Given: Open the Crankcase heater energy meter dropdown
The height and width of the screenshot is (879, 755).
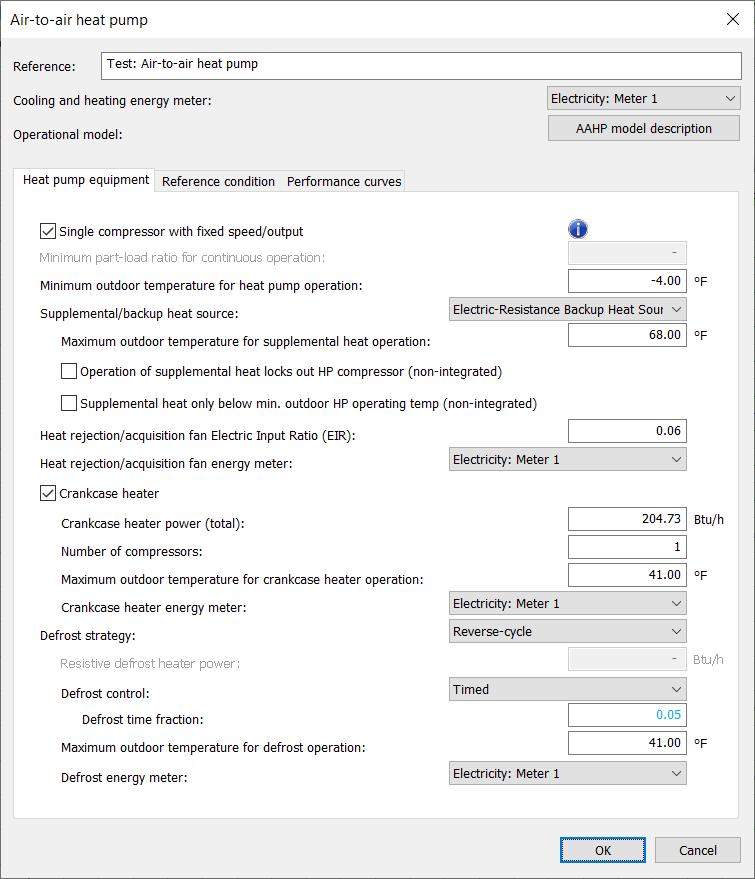Looking at the screenshot, I should tap(567, 603).
